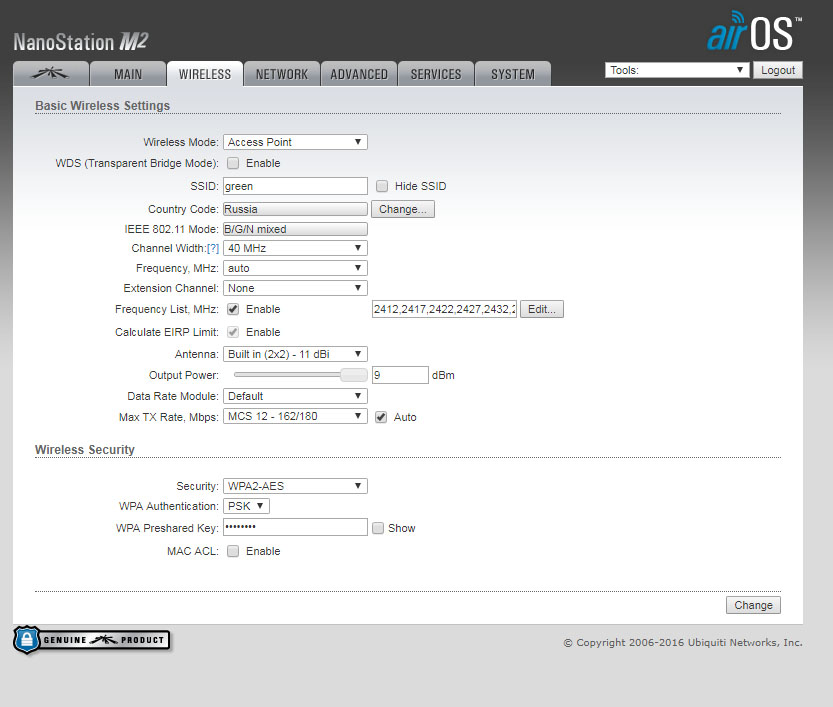Click the airOS logo
The height and width of the screenshot is (707, 833).
pyautogui.click(x=754, y=31)
